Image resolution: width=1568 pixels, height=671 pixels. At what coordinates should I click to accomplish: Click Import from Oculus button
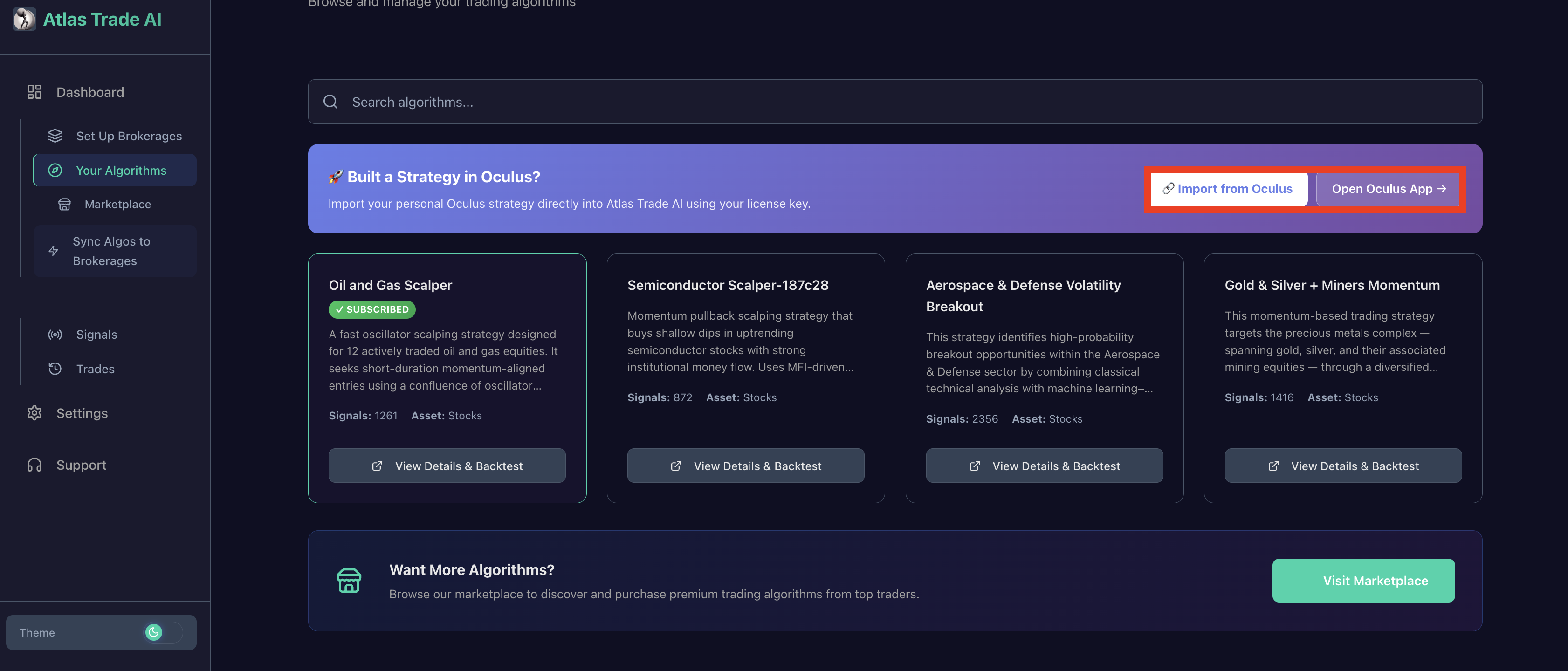(1228, 189)
